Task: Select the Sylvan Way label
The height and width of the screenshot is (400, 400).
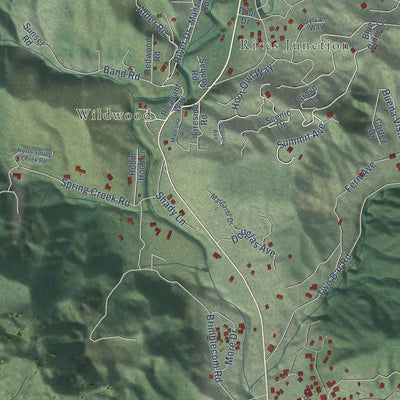Action: click(x=315, y=24)
